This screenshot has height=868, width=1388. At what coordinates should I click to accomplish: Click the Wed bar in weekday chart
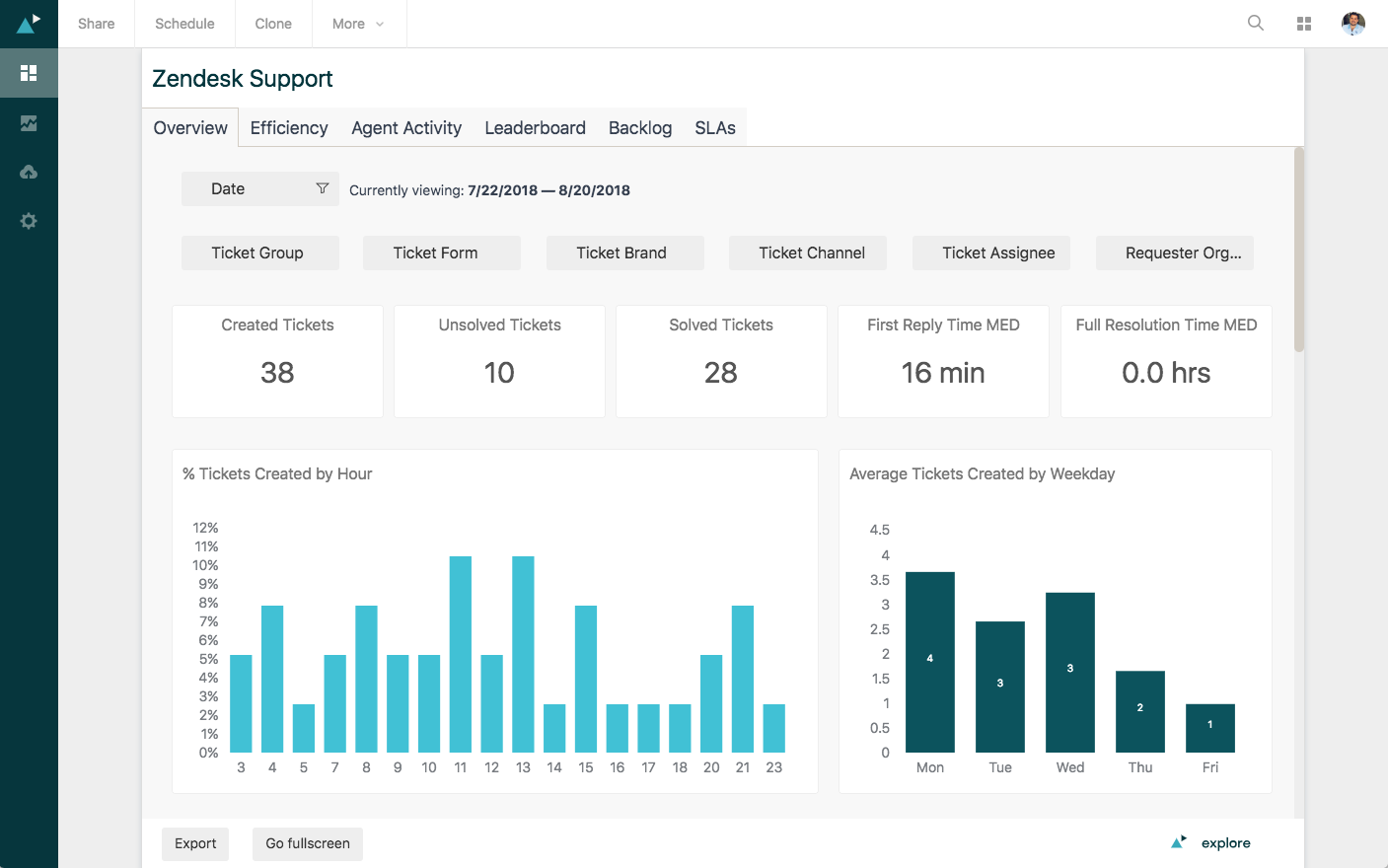(1070, 673)
